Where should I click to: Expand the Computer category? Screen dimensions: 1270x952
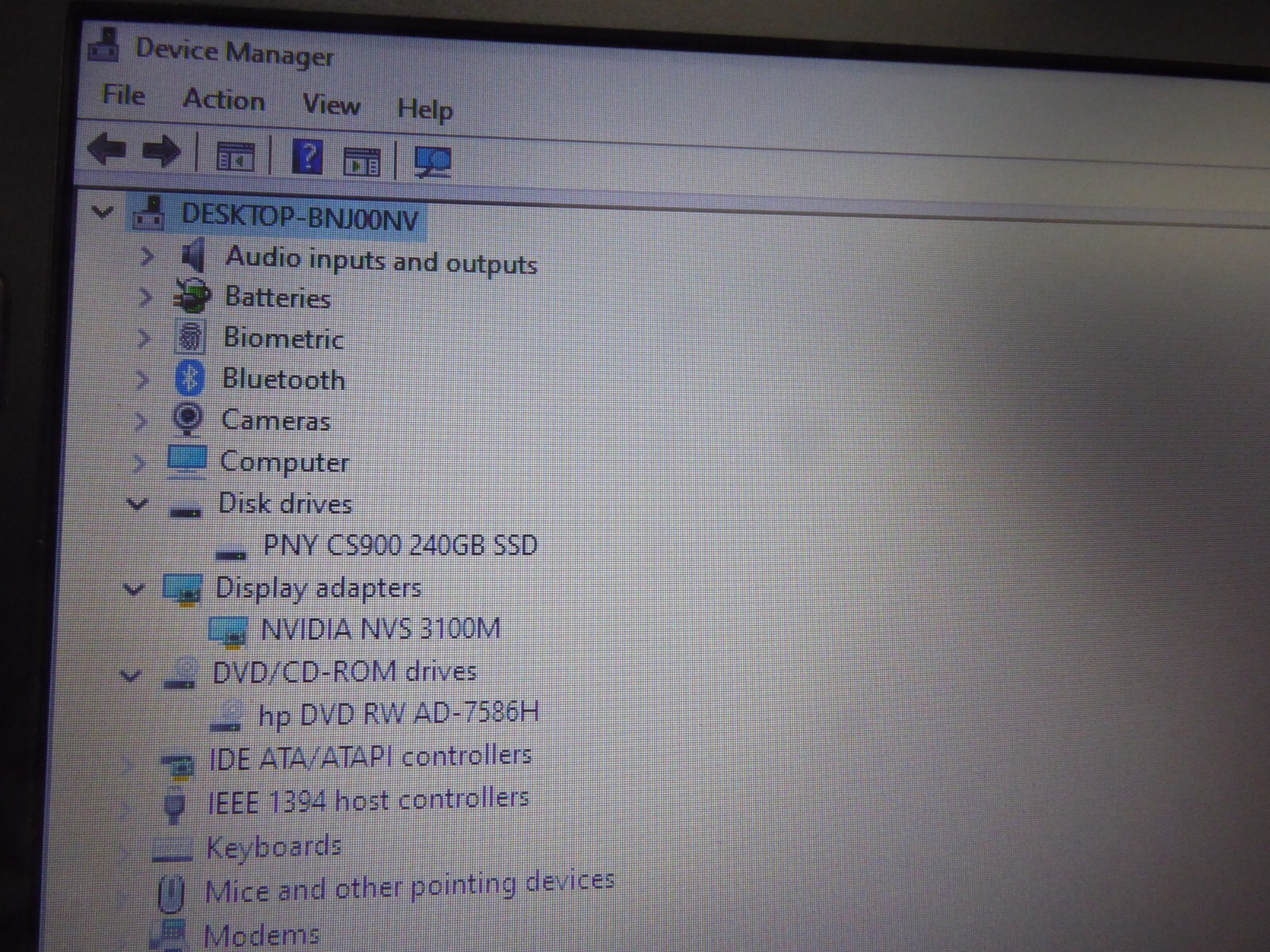[139, 463]
